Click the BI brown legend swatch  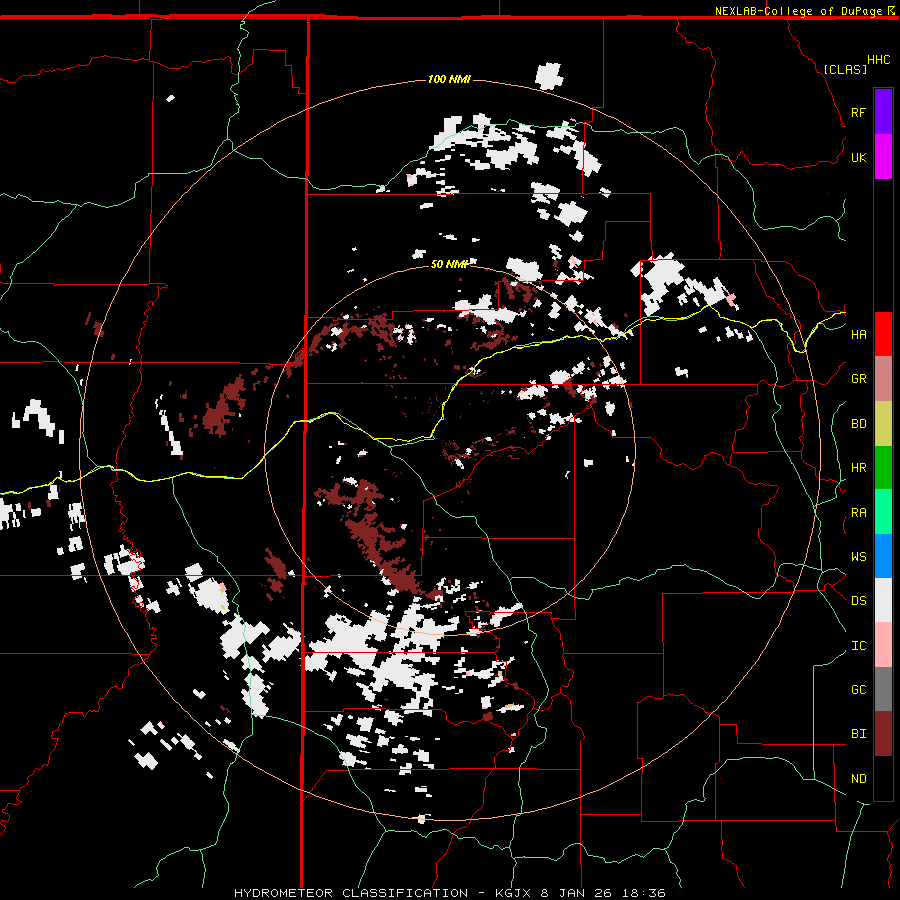tap(883, 734)
